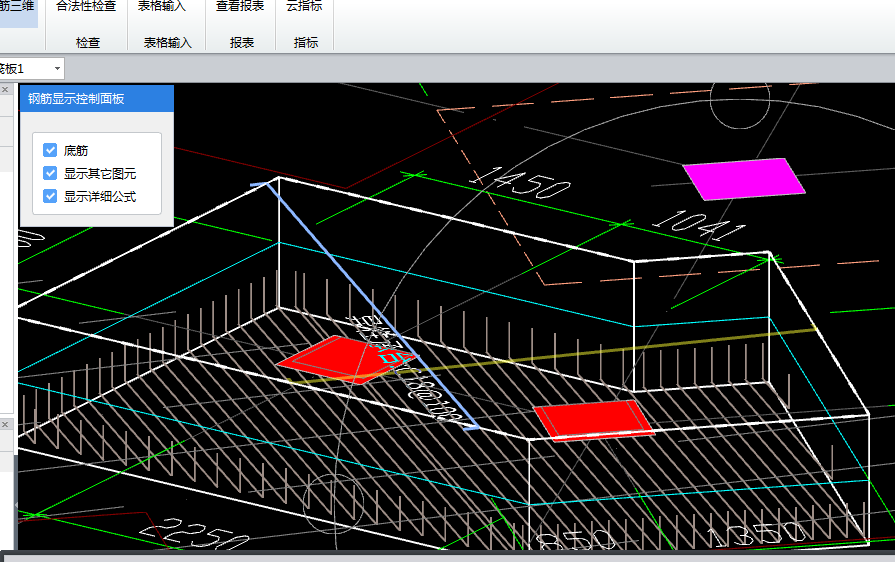
Task: Click the 2250 dimension label
Action: click(x=195, y=535)
